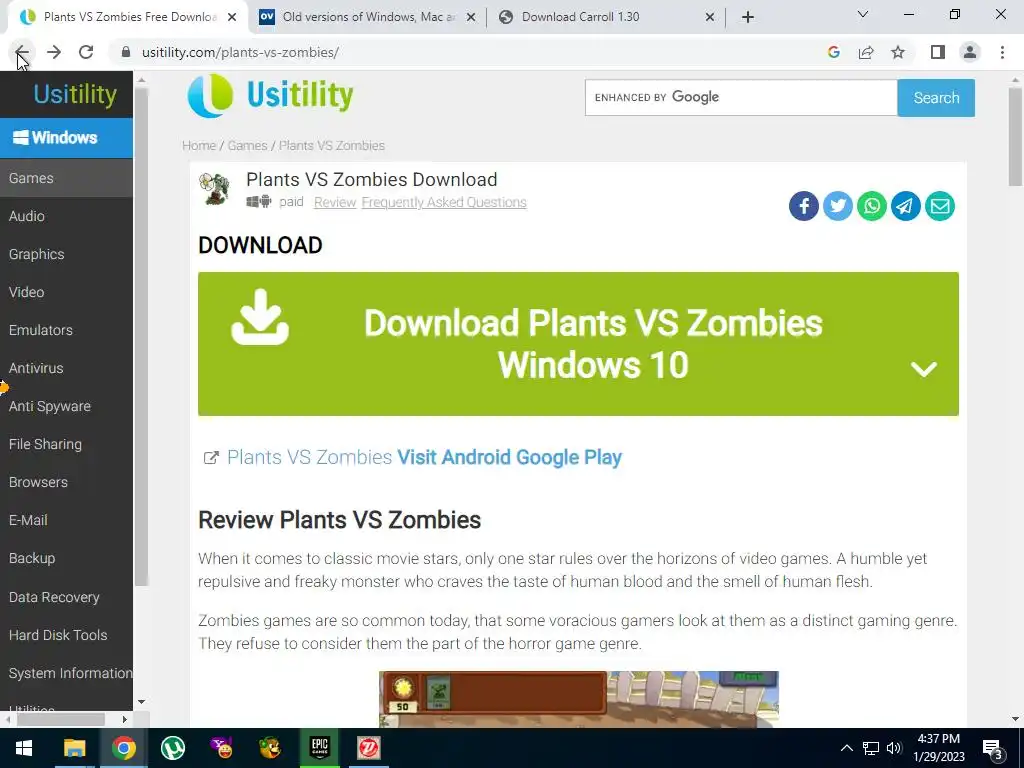
Task: Click the Plants VS Zombies app thumbnail
Action: [215, 189]
